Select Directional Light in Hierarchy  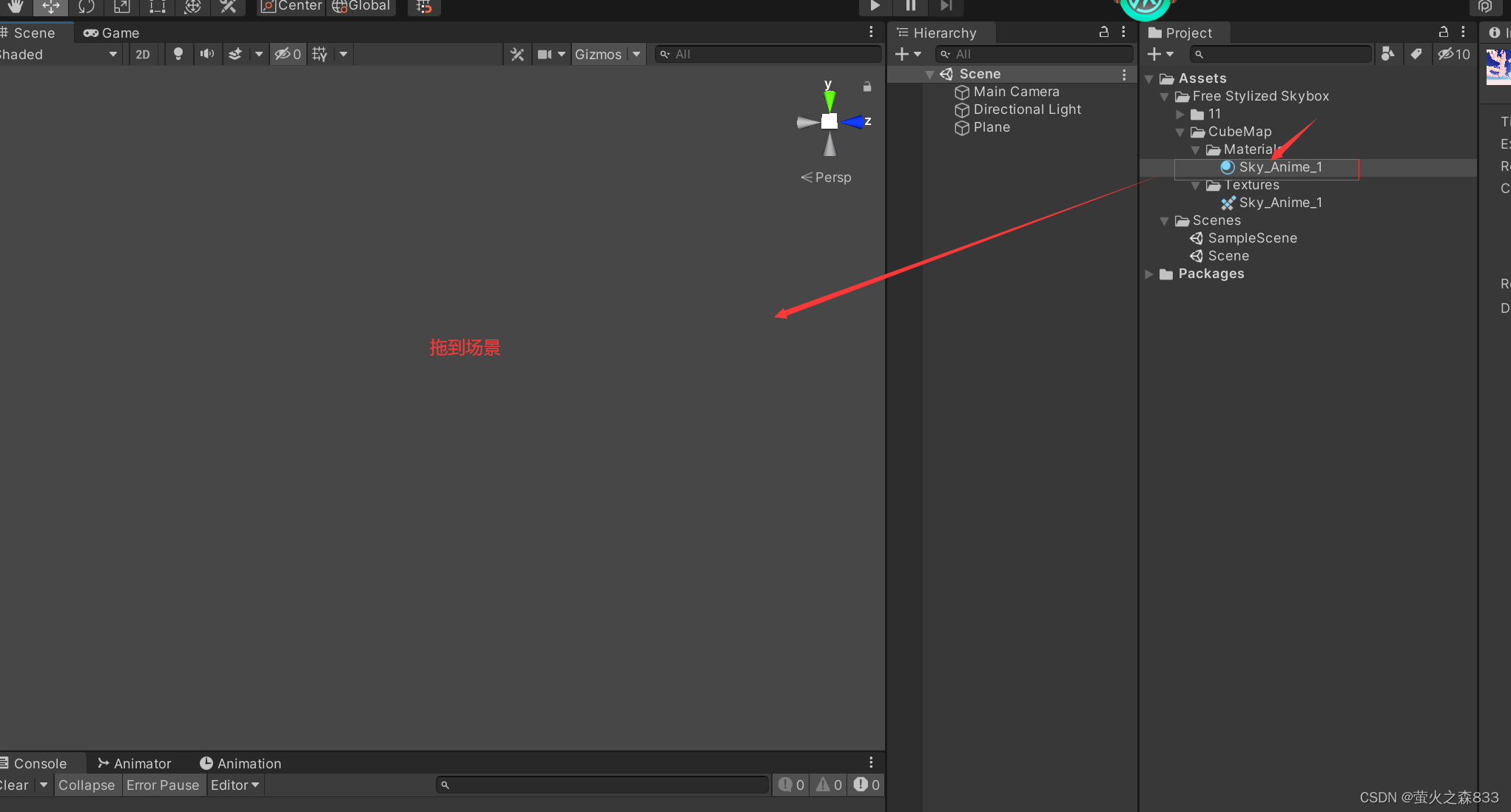pos(1026,109)
